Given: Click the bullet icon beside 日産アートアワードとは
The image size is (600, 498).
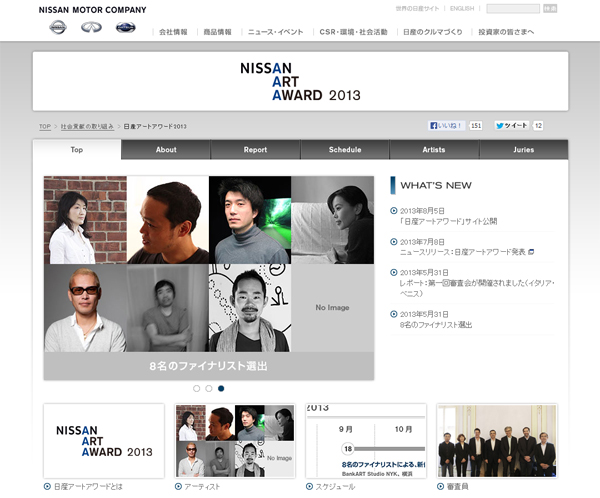Looking at the screenshot, I should coord(47,487).
